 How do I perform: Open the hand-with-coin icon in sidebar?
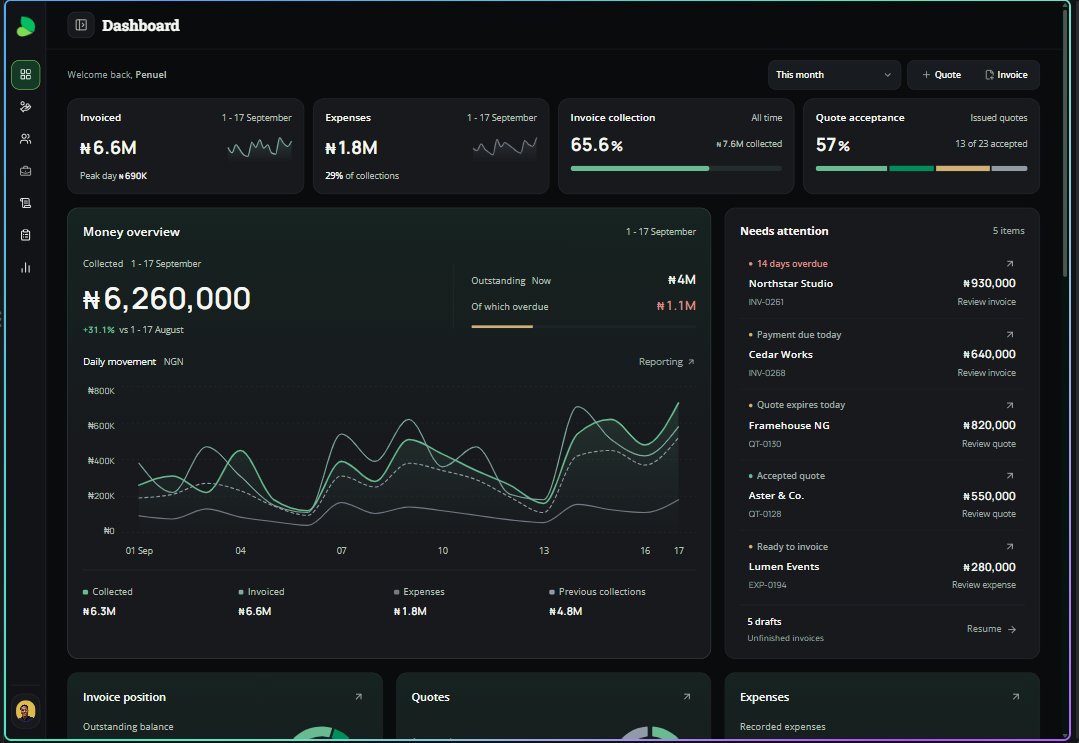click(x=25, y=107)
